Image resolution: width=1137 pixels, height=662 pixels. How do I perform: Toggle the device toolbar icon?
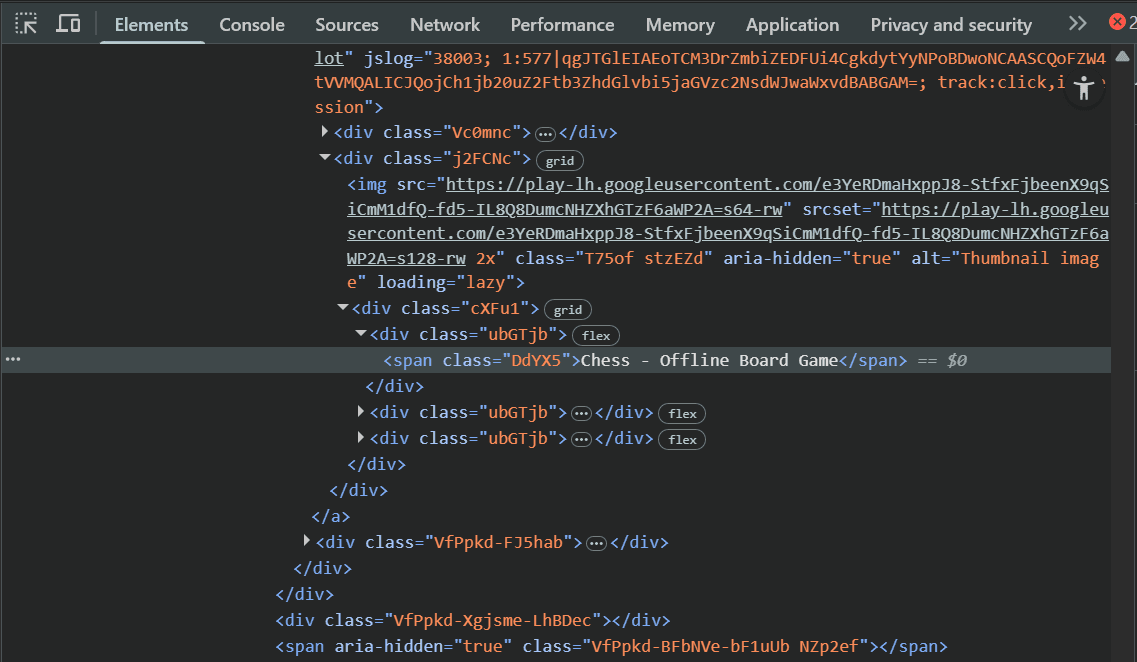[68, 23]
